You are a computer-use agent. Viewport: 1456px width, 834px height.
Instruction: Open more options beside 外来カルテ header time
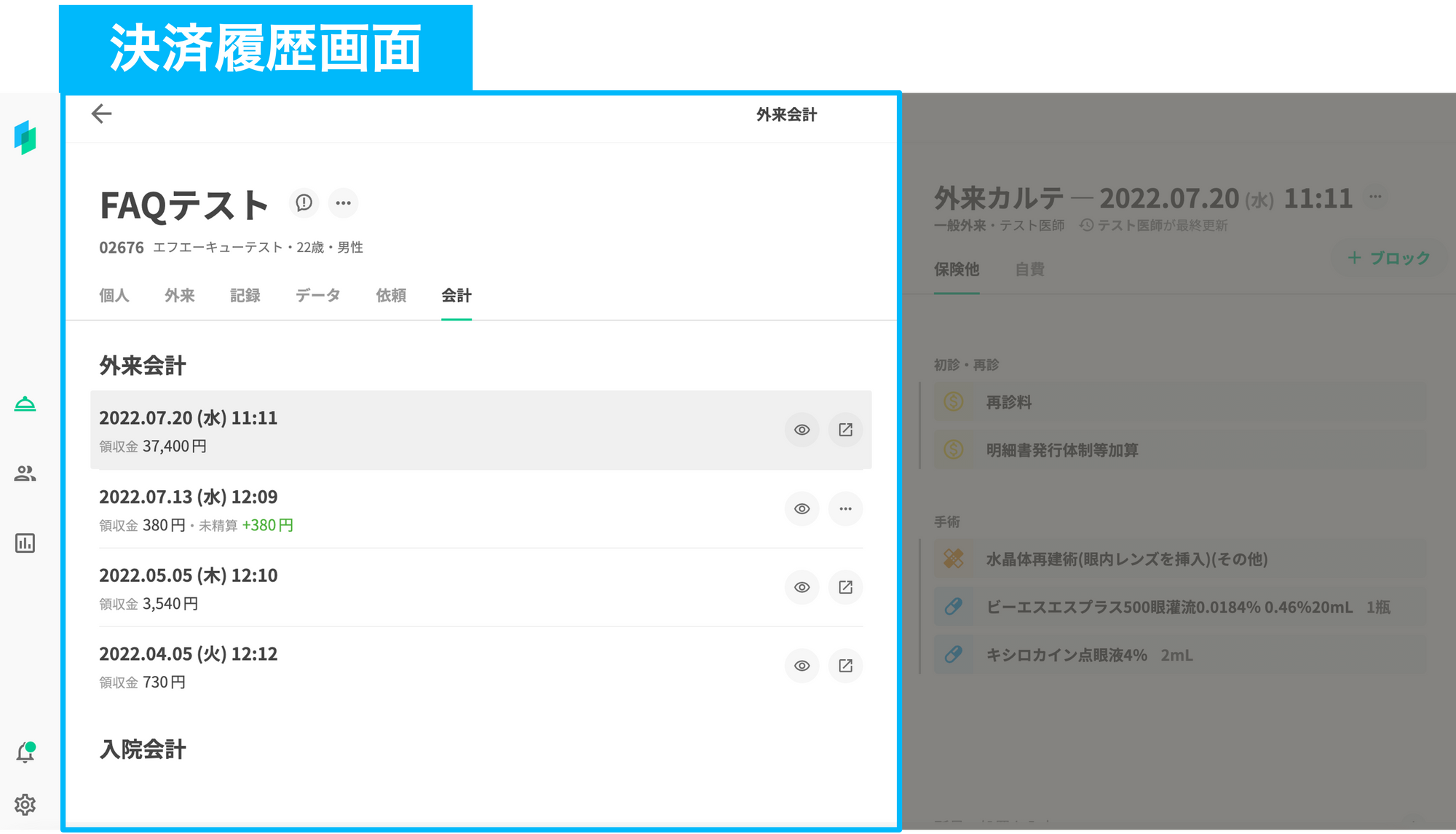pyautogui.click(x=1375, y=197)
